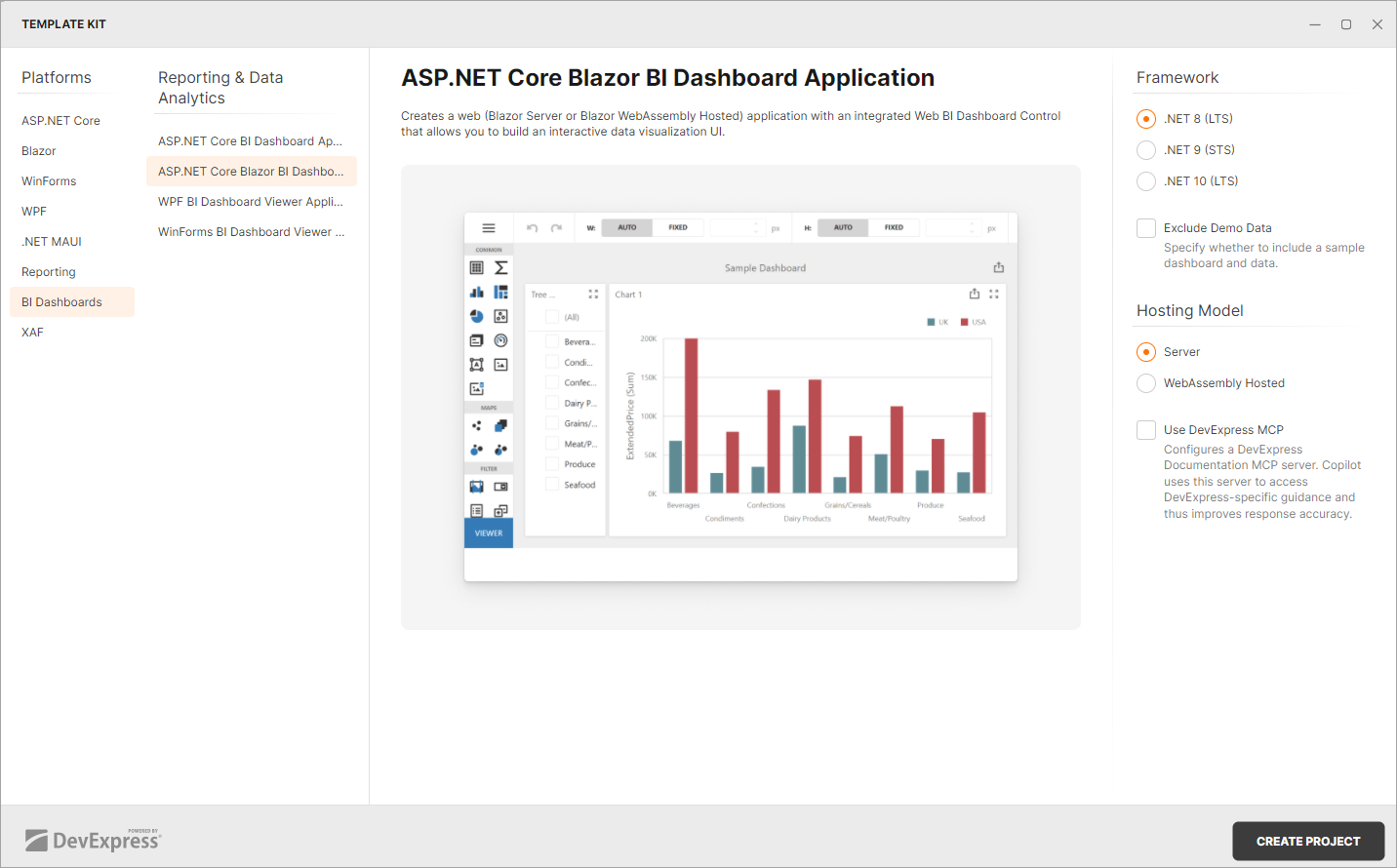1397x868 pixels.
Task: Expand Chart 1 to full screen
Action: click(993, 294)
